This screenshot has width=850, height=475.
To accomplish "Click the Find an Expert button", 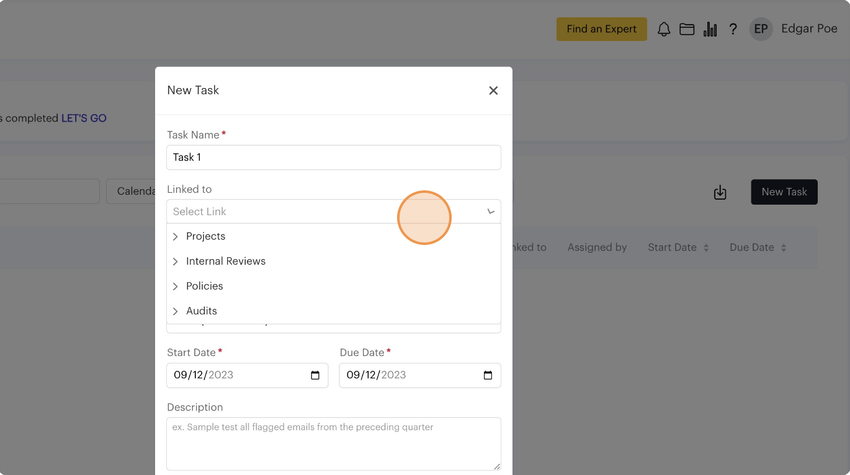I will coord(601,29).
